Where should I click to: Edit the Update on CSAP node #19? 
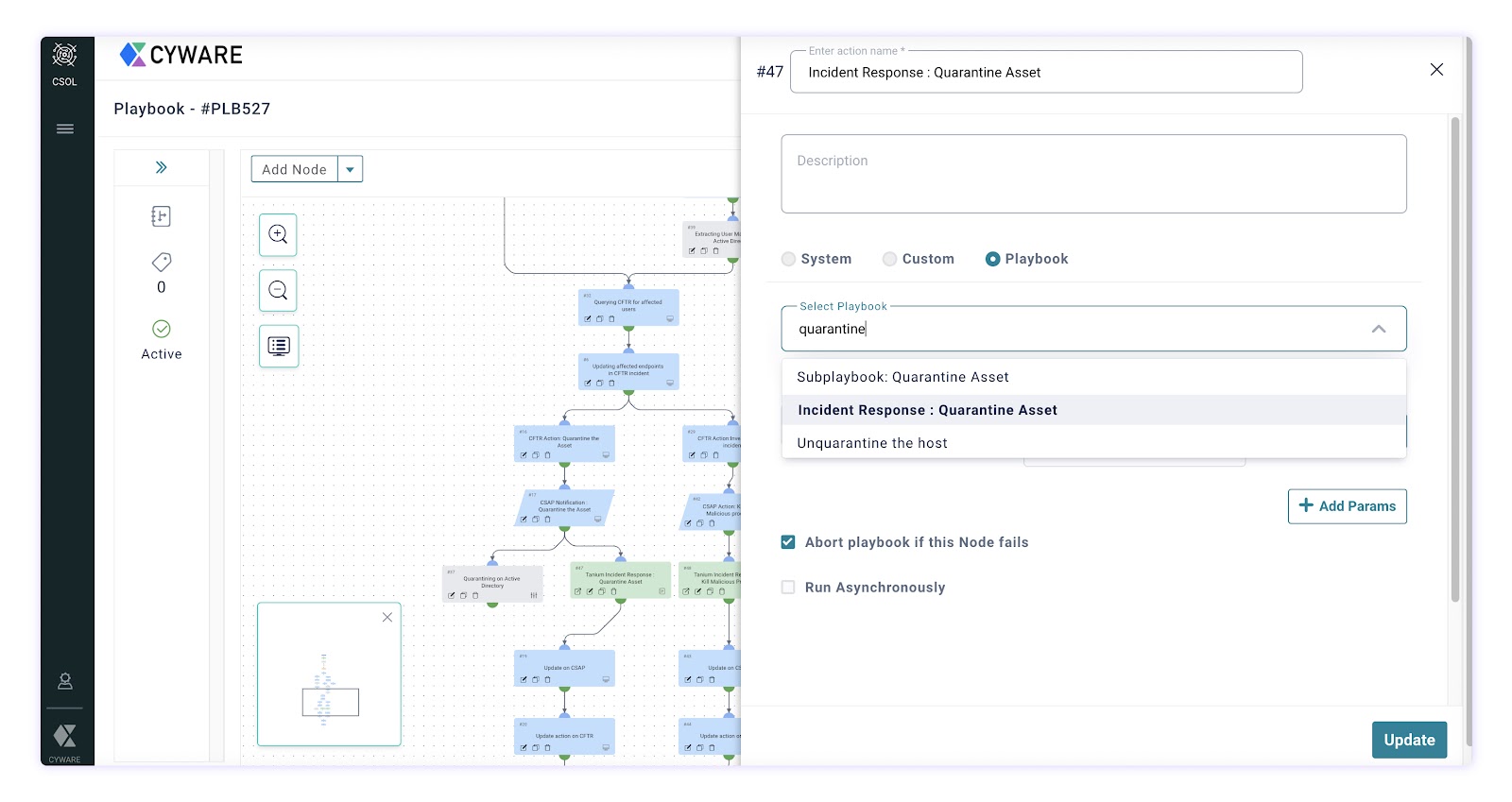(x=524, y=680)
